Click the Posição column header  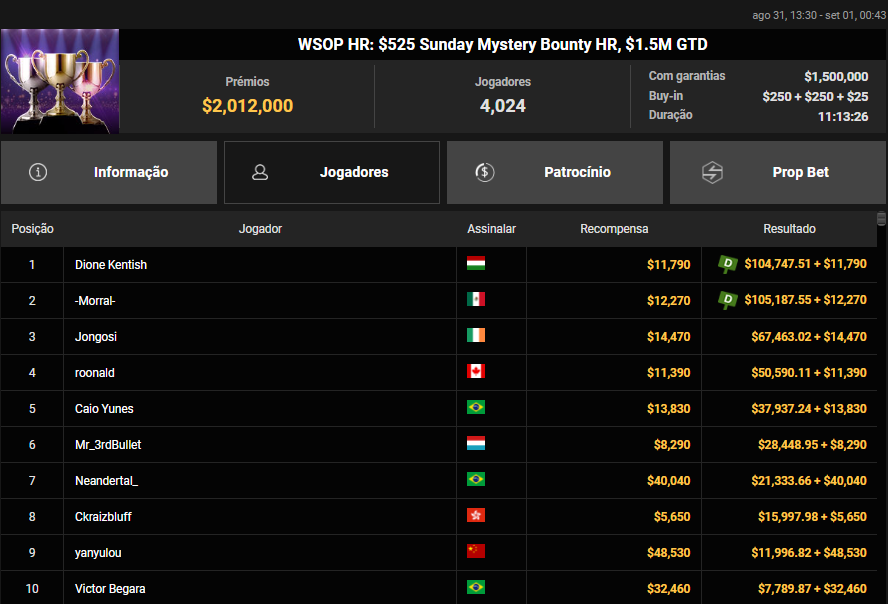32,229
